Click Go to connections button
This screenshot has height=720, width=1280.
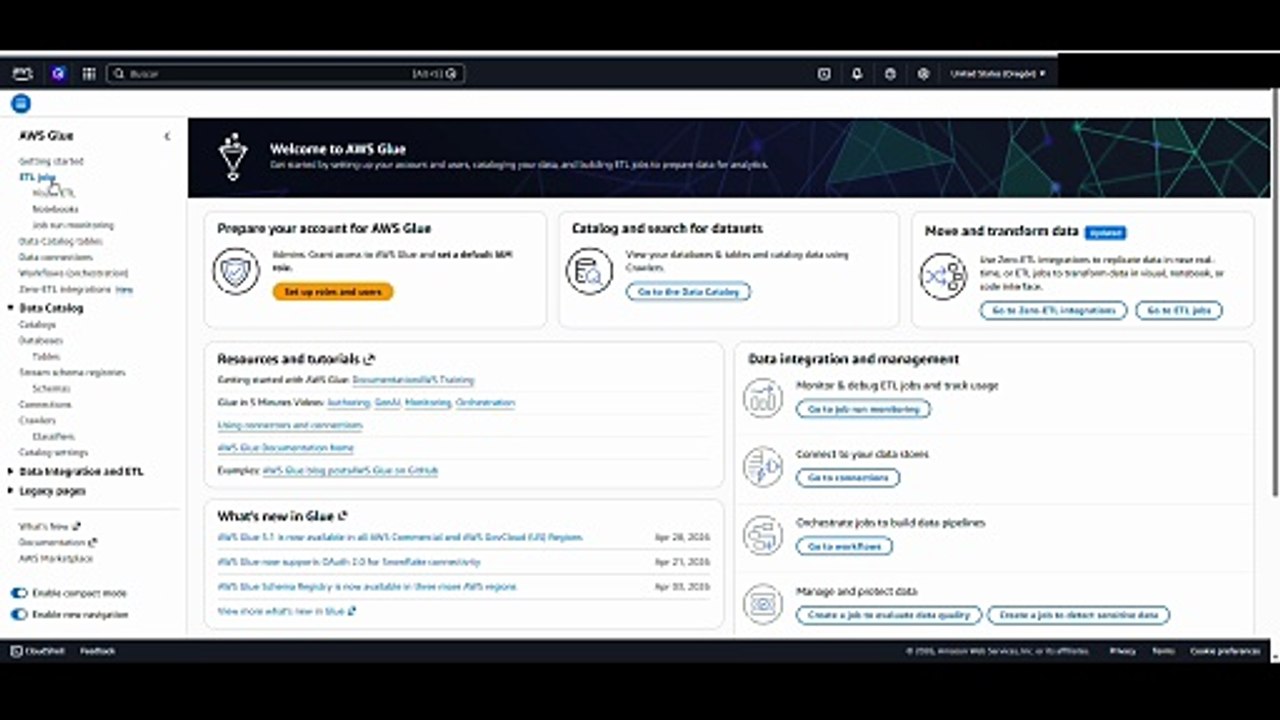point(848,478)
